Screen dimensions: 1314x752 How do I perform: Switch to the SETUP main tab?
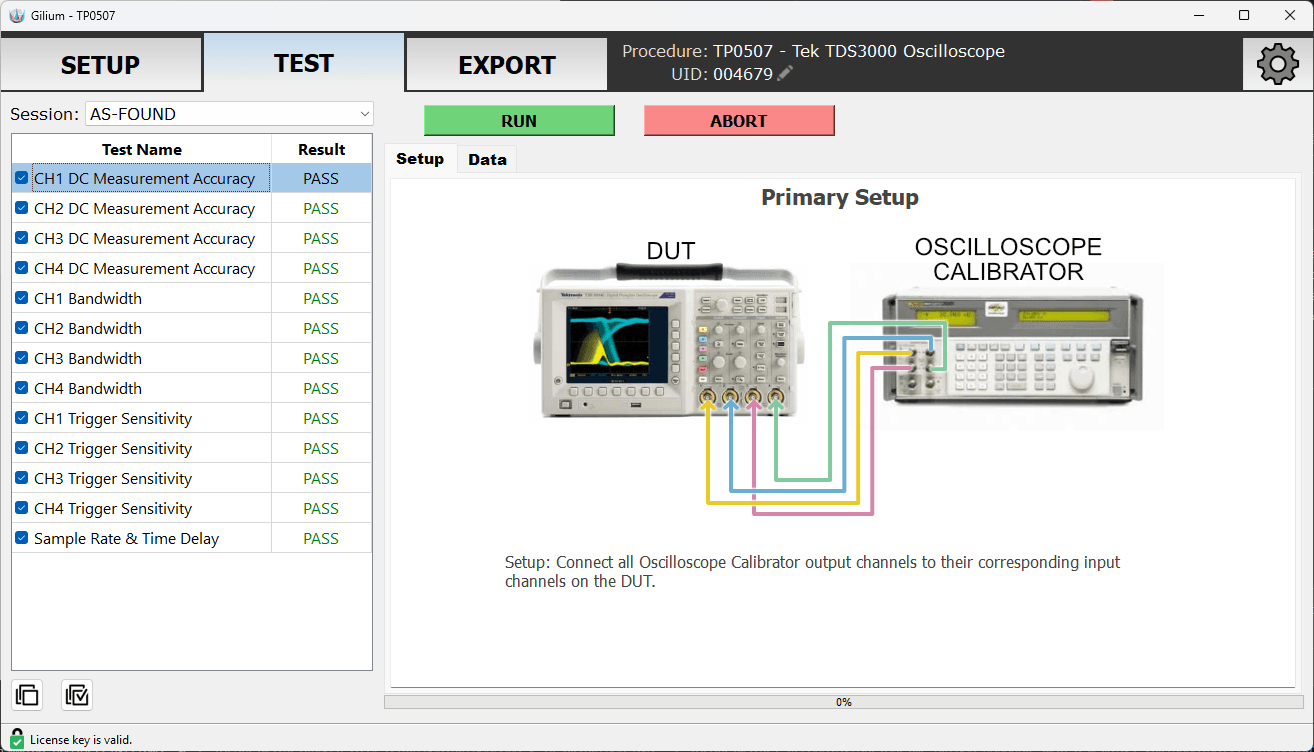(x=101, y=65)
